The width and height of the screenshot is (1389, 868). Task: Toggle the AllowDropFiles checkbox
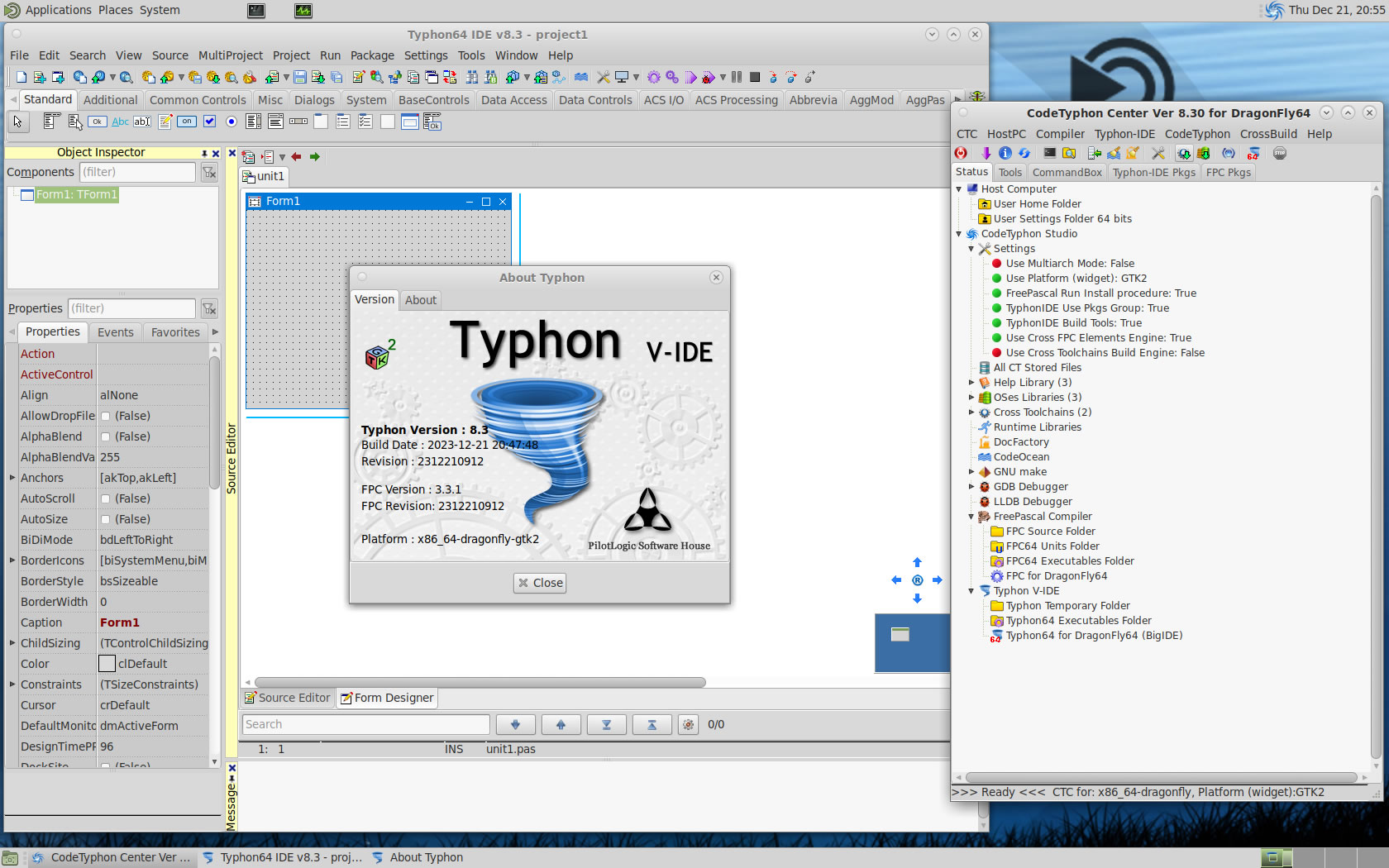click(x=105, y=416)
